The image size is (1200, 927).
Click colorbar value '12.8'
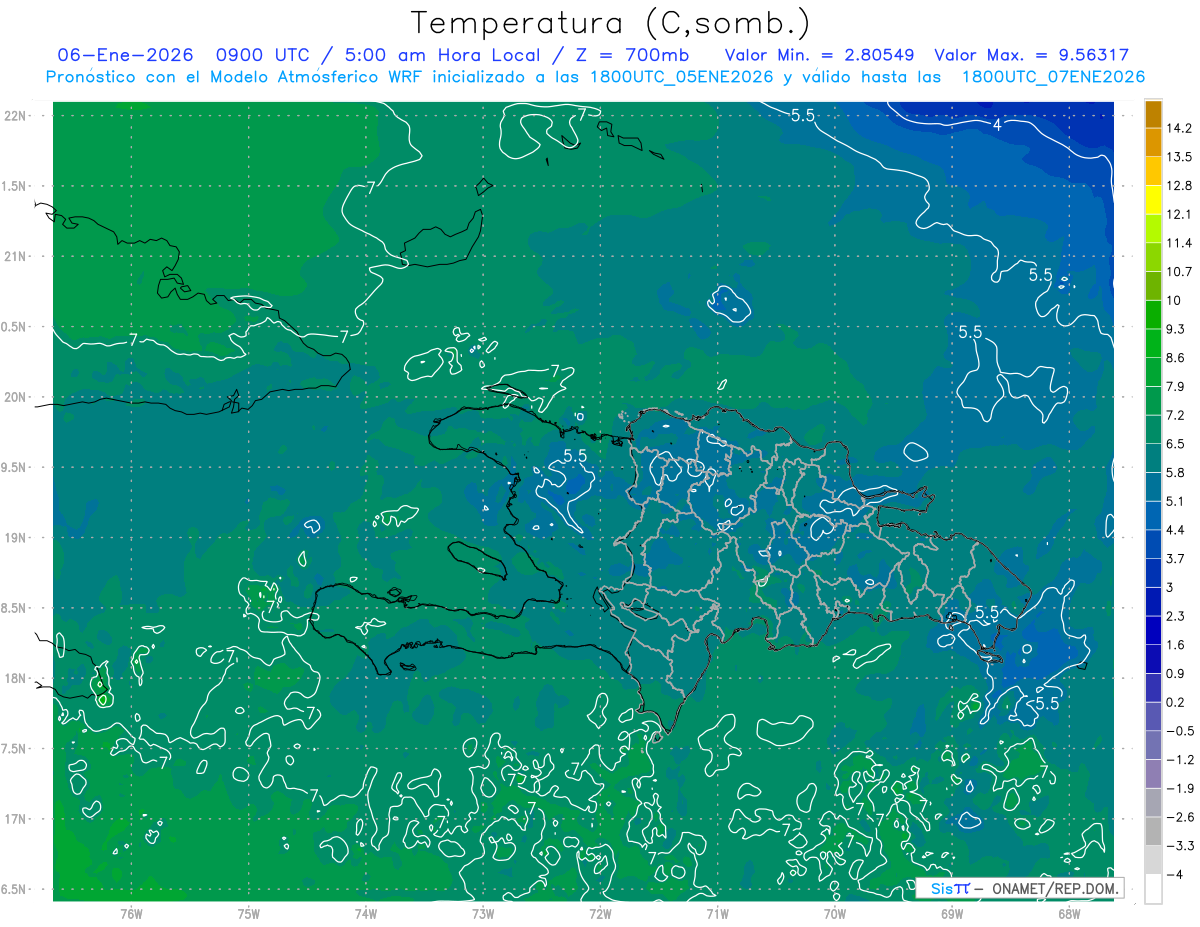1180,186
